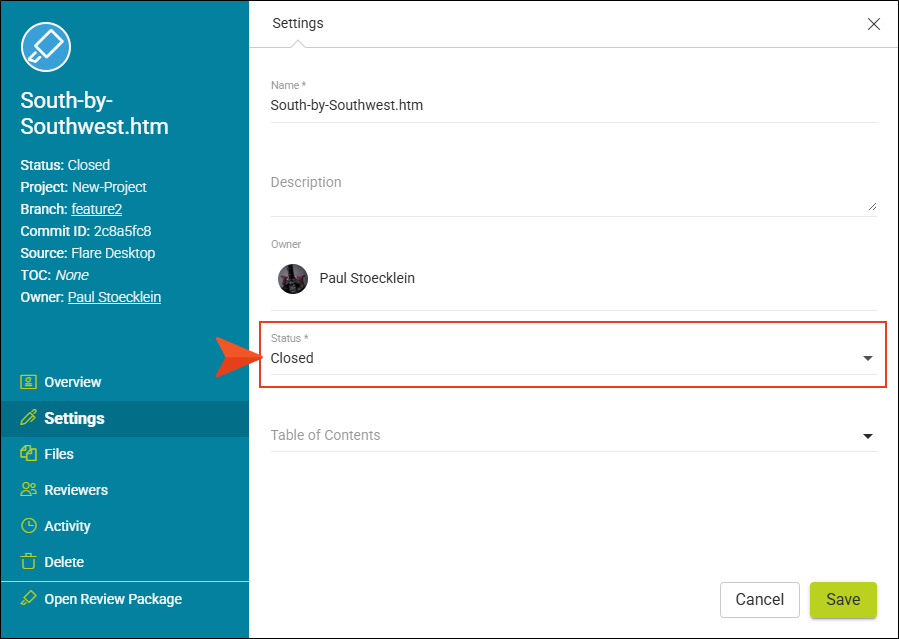
Task: Click the Reviewers people icon
Action: [28, 489]
